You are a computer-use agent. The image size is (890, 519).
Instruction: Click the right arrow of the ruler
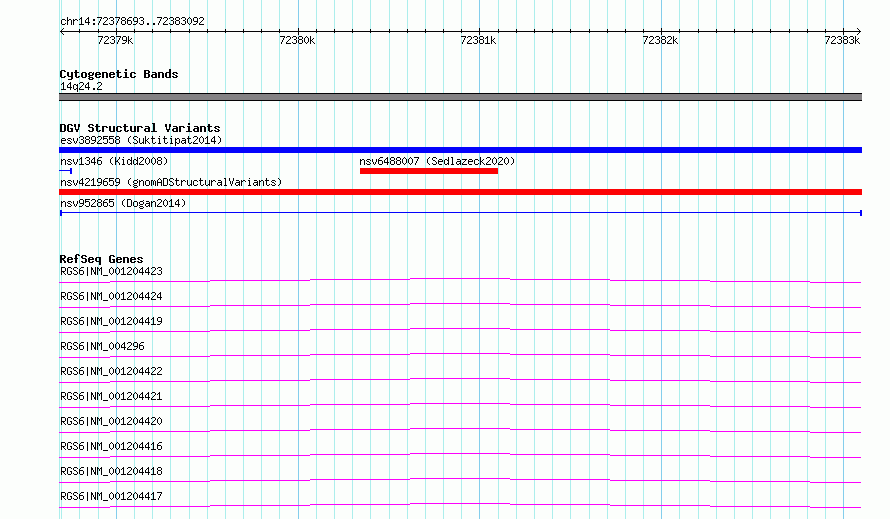point(858,31)
